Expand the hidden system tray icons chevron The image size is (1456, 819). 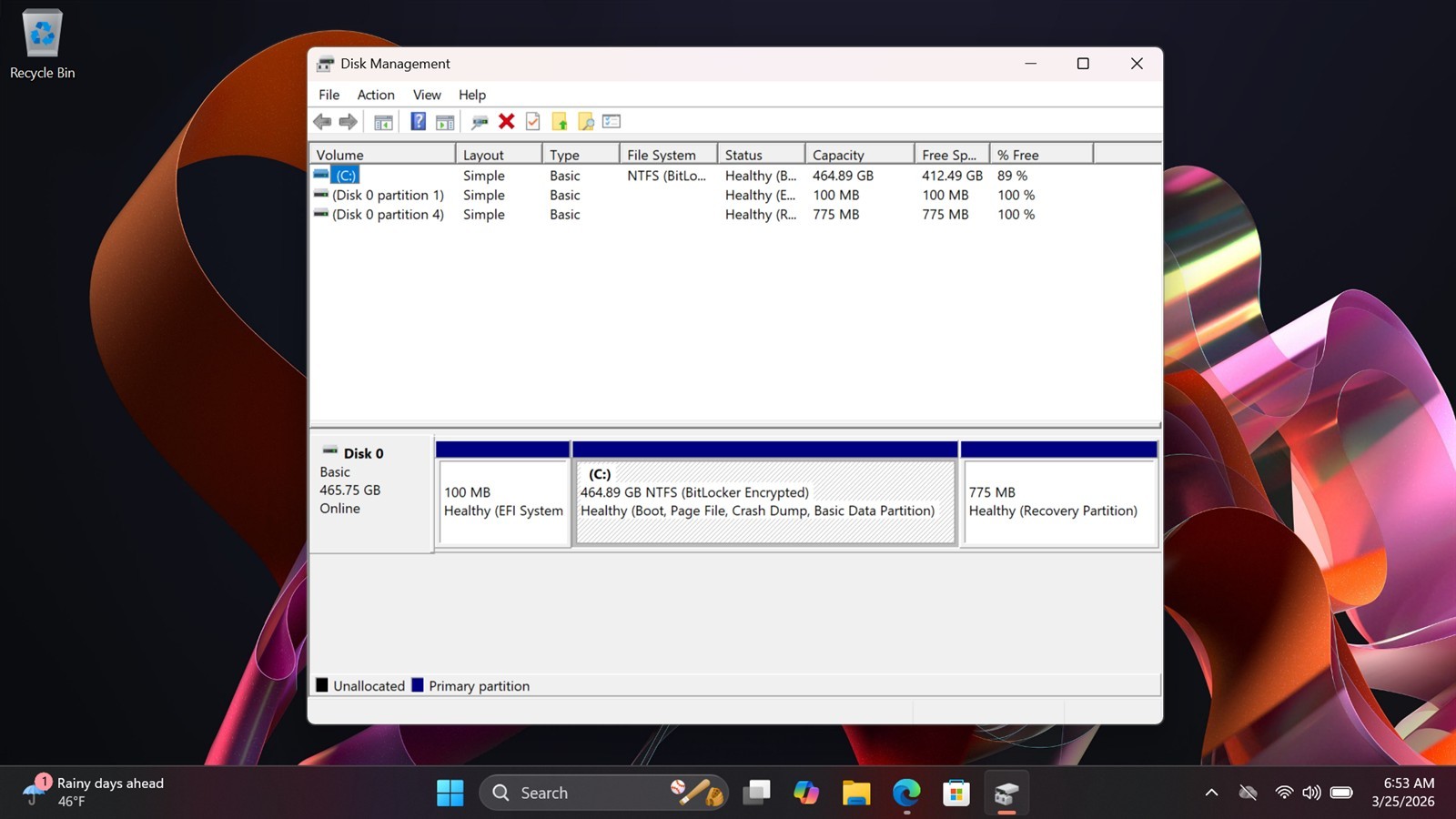point(1211,793)
